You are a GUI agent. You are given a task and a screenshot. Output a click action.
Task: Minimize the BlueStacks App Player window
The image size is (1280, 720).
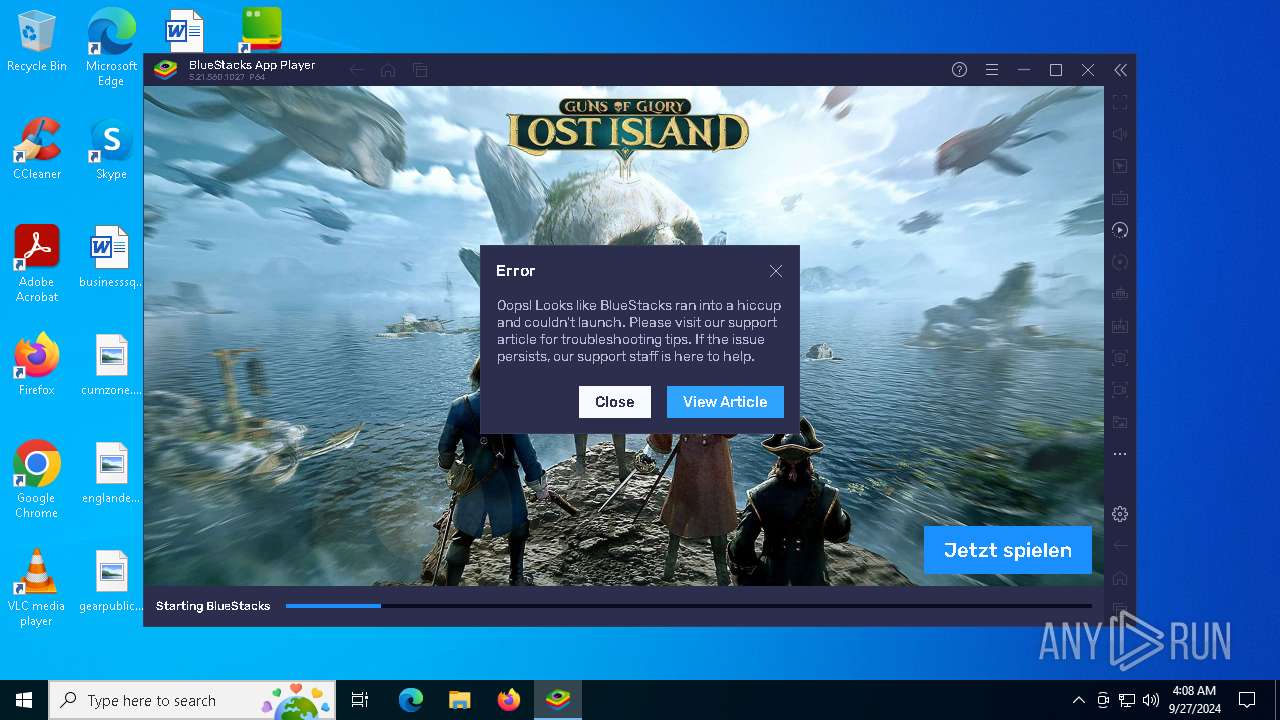1023,70
